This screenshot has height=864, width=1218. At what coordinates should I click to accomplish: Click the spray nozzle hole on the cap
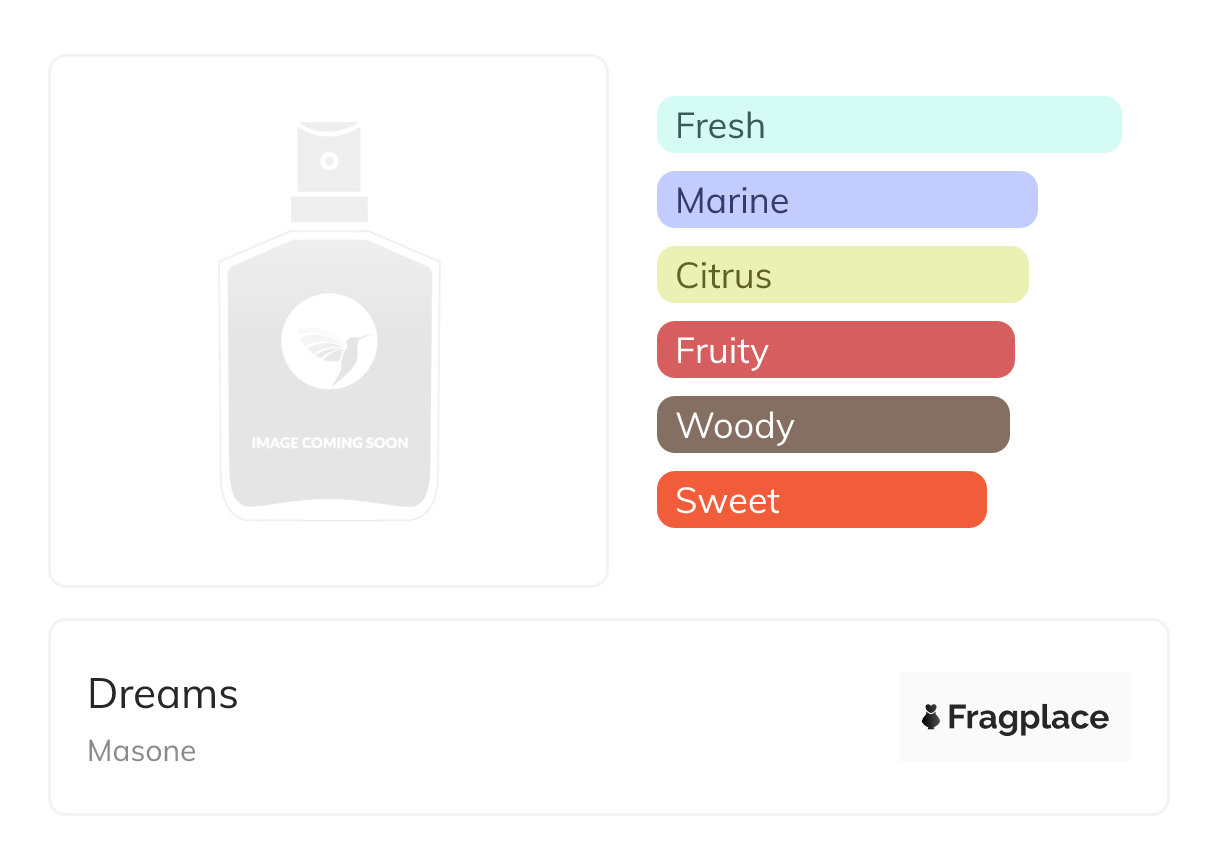point(329,160)
